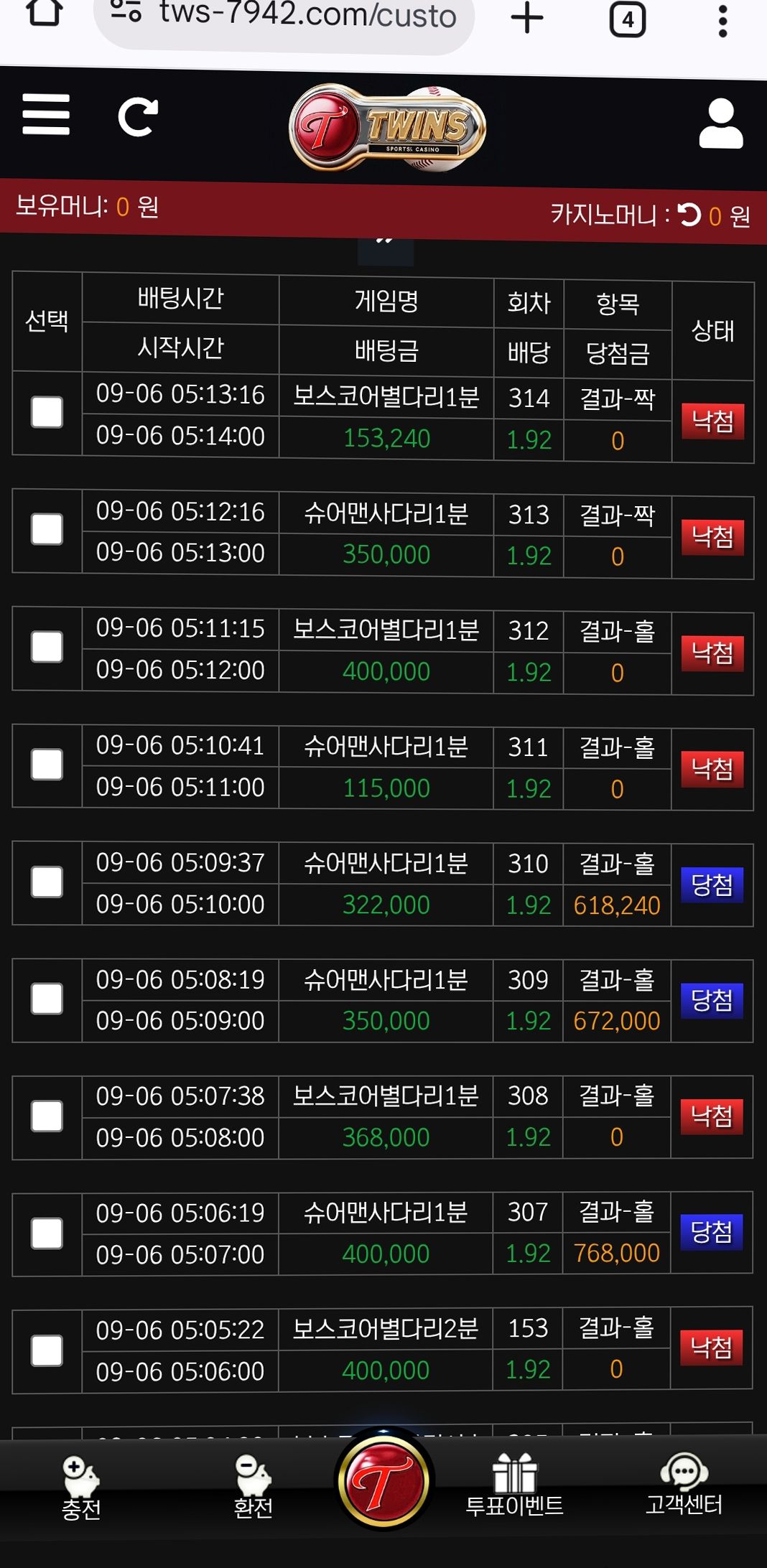Open the hamburger menu icon
767x1568 pixels.
(46, 115)
